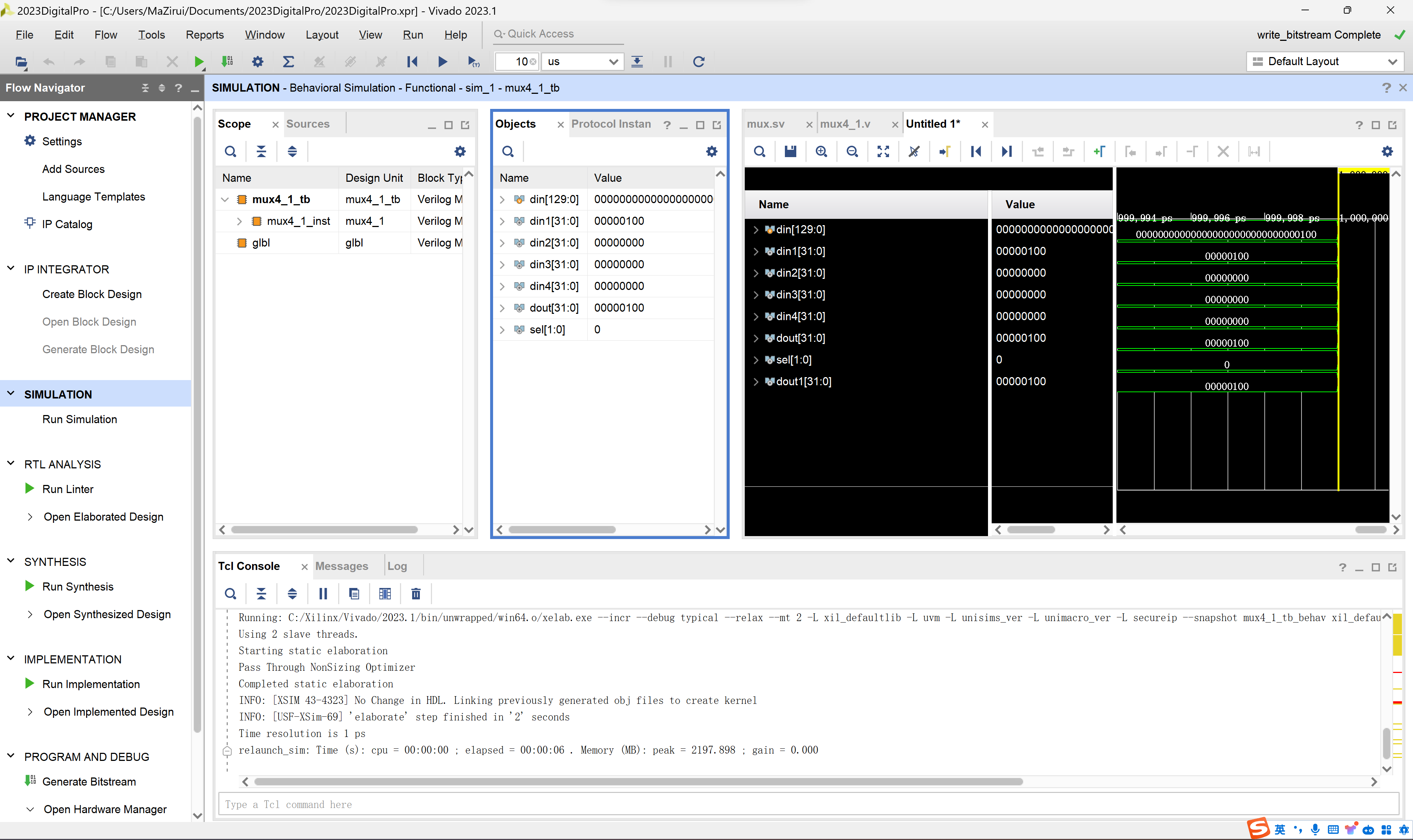Click the Settings gear in main toolbar

click(258, 62)
